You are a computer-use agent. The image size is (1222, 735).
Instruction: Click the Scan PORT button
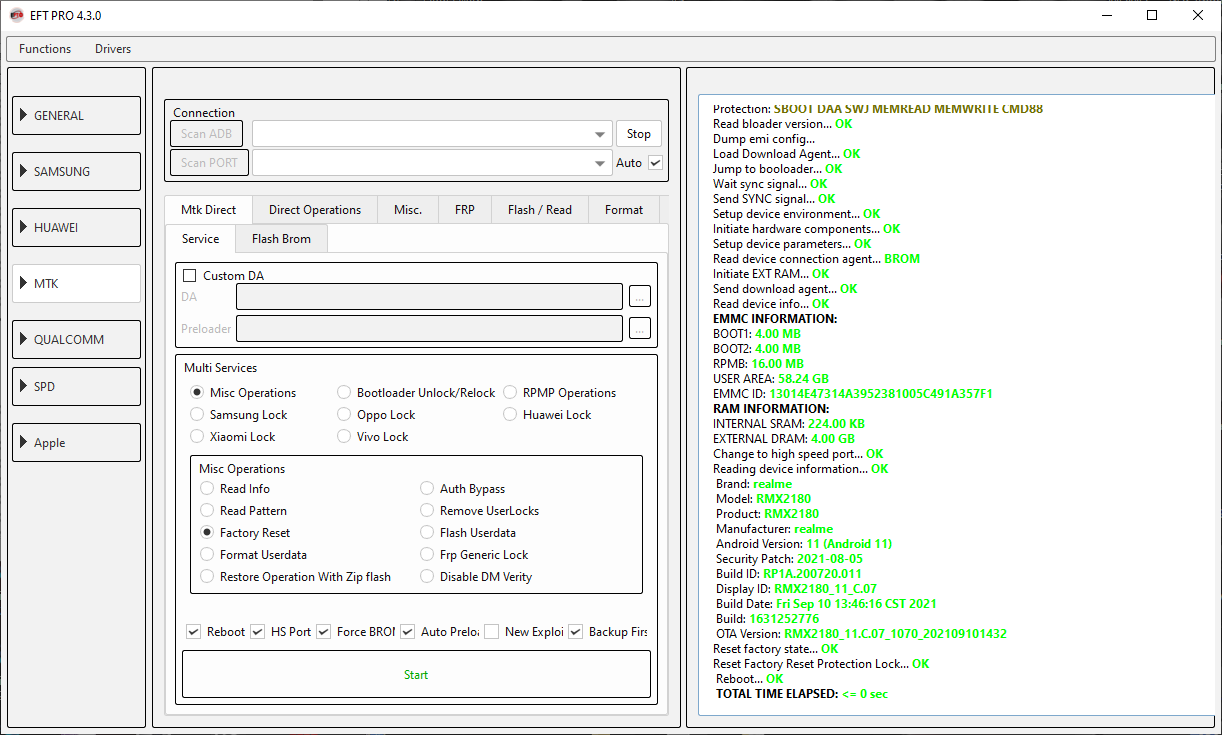point(209,162)
